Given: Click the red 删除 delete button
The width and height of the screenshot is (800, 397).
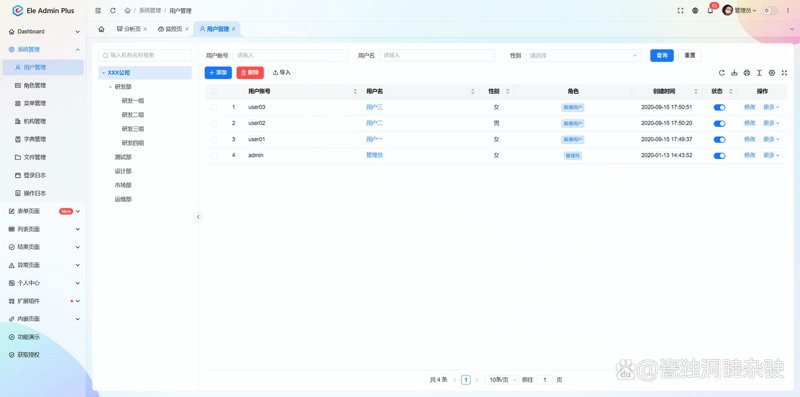Looking at the screenshot, I should coord(250,73).
